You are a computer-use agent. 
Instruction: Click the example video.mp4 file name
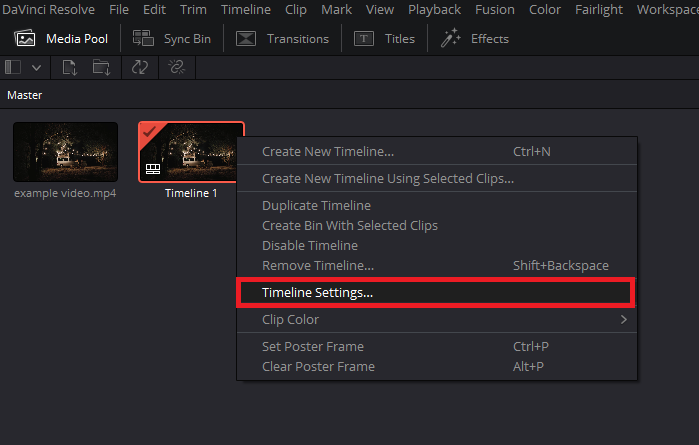pyautogui.click(x=65, y=193)
